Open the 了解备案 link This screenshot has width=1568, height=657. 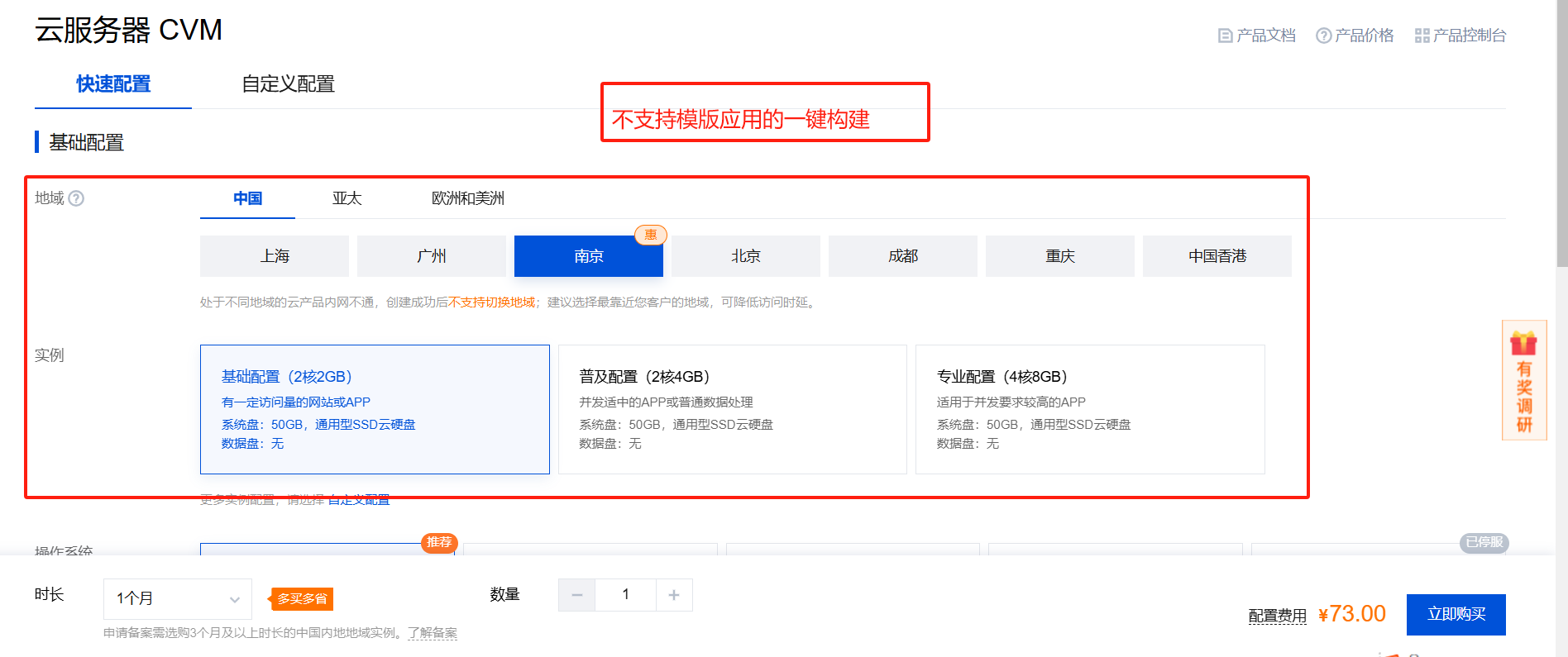click(x=433, y=633)
